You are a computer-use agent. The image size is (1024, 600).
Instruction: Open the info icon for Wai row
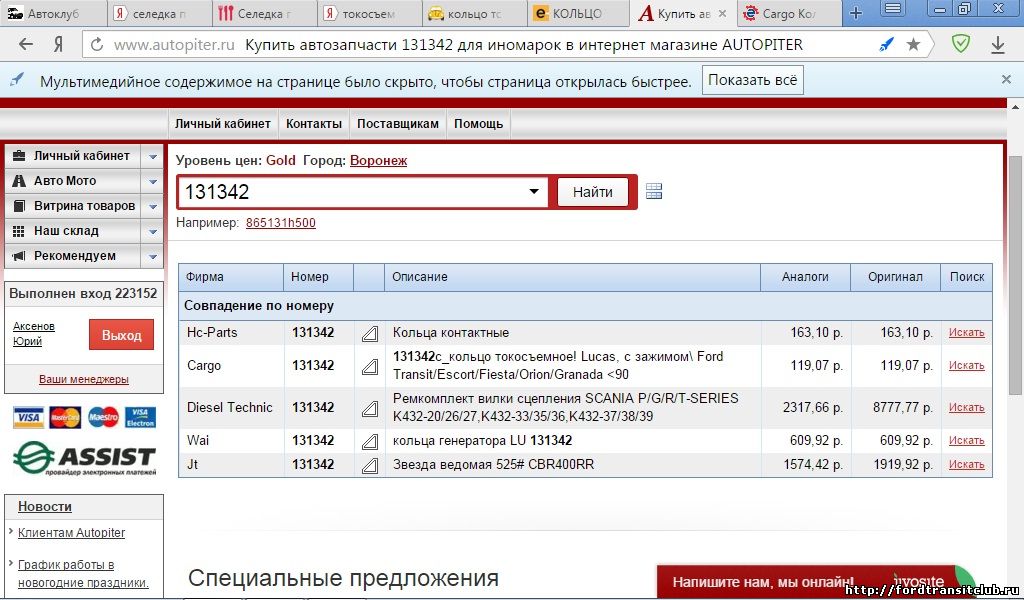pyautogui.click(x=370, y=441)
